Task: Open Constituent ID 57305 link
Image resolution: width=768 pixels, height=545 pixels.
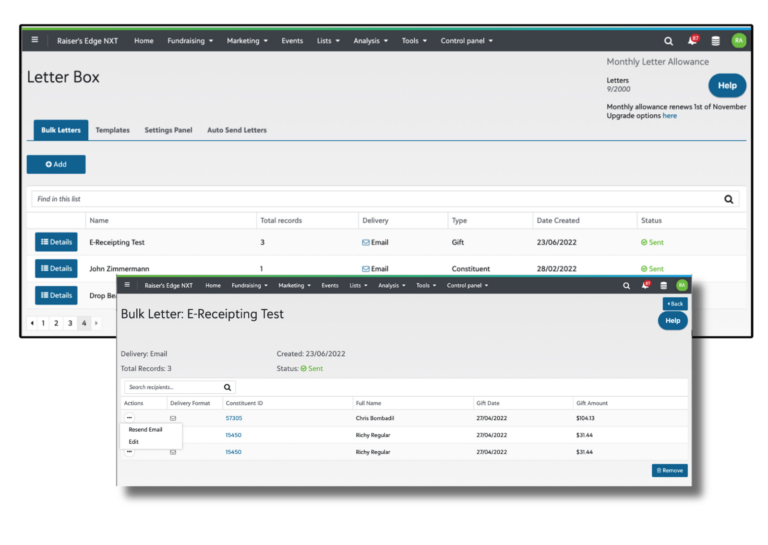Action: pyautogui.click(x=234, y=418)
